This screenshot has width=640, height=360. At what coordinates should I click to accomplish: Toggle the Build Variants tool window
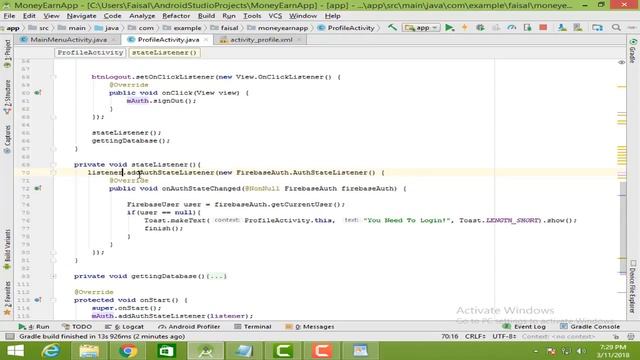7,249
